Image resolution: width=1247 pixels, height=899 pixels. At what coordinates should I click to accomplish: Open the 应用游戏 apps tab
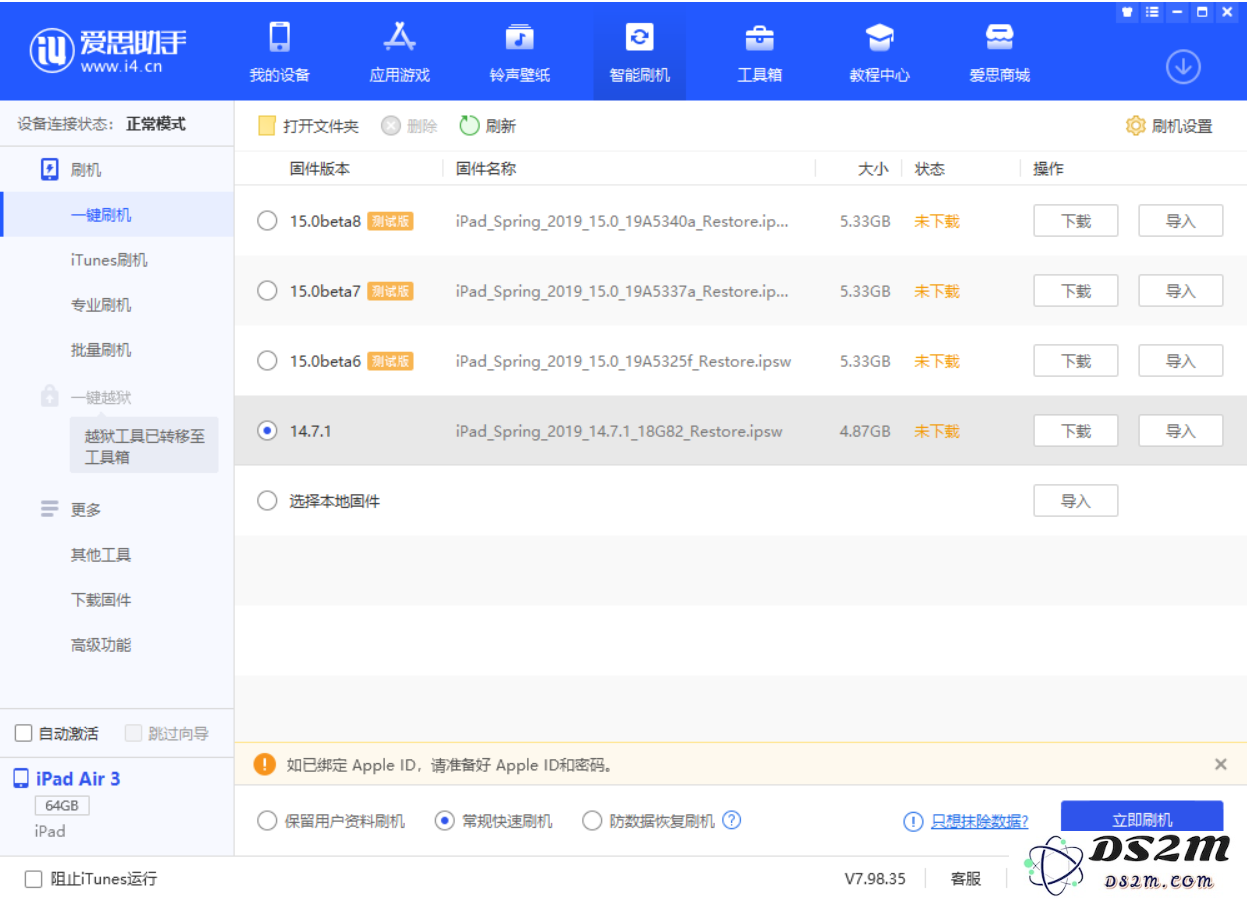coord(399,53)
